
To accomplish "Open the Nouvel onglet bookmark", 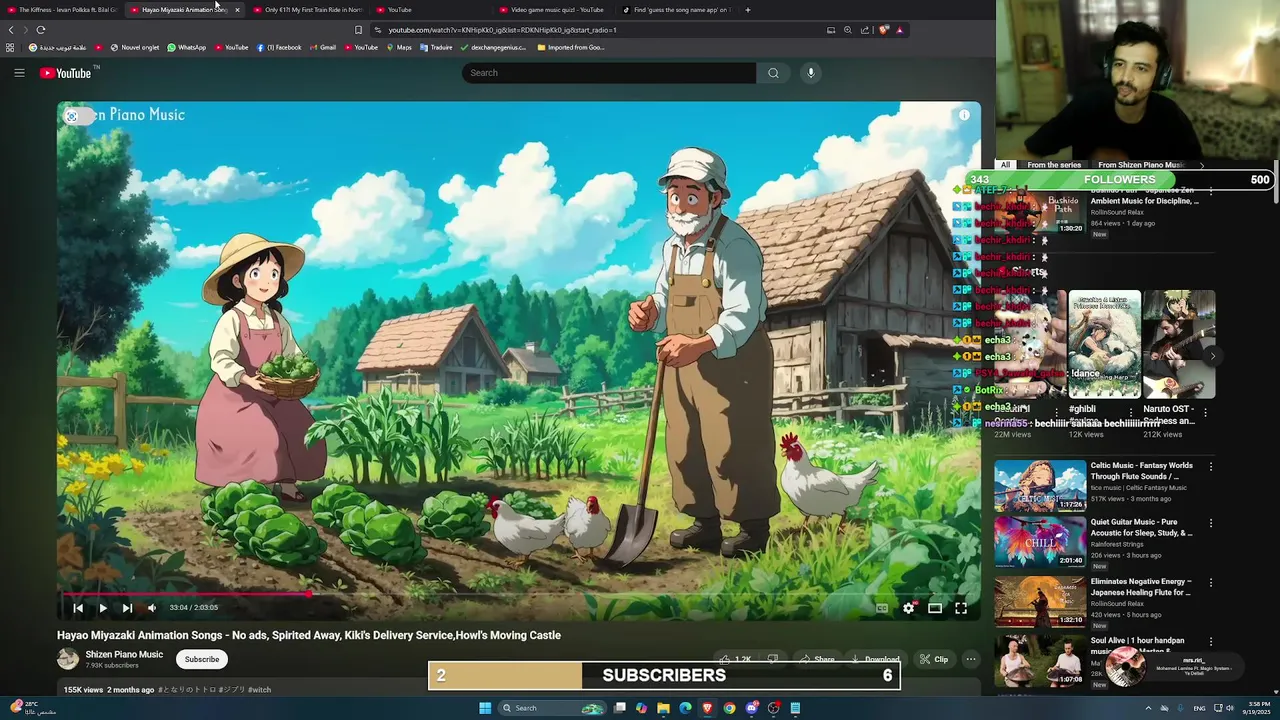I will point(135,47).
